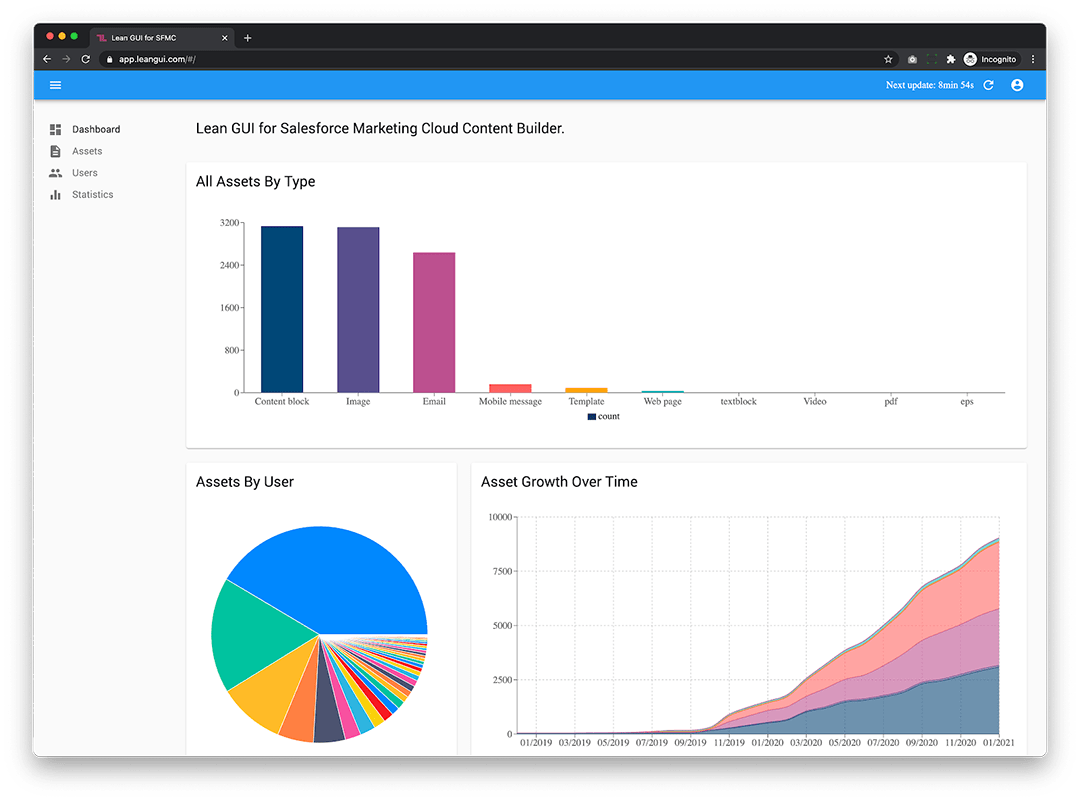The width and height of the screenshot is (1080, 800).
Task: Click the 'All Assets By Type' heading
Action: [x=256, y=181]
